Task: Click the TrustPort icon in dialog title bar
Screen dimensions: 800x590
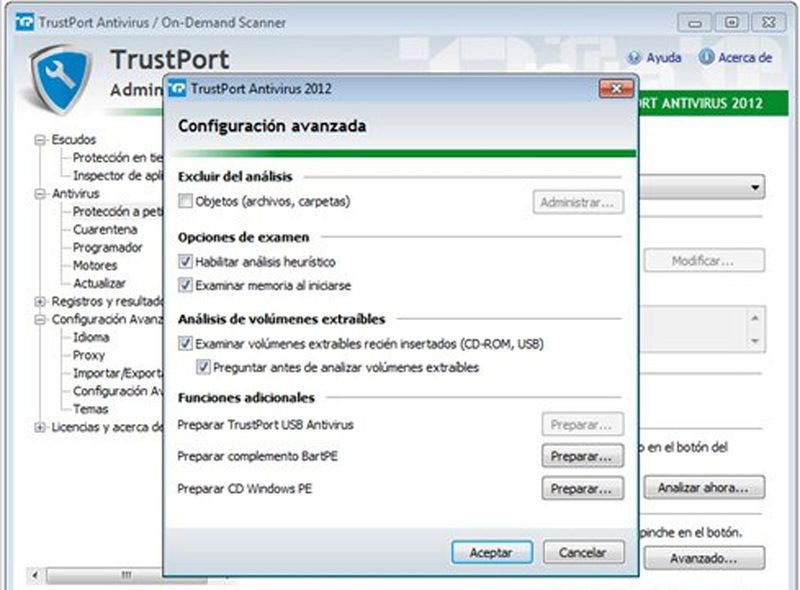Action: coord(177,89)
